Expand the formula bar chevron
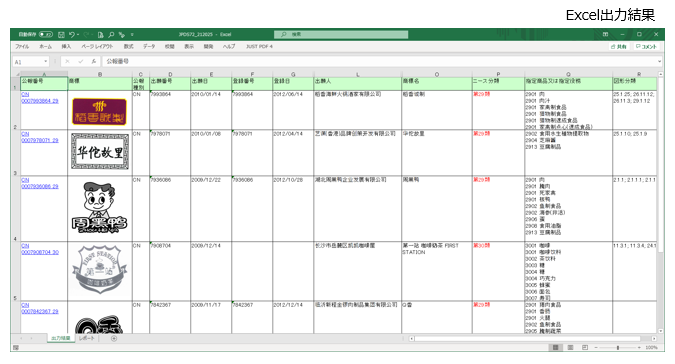 tap(659, 62)
